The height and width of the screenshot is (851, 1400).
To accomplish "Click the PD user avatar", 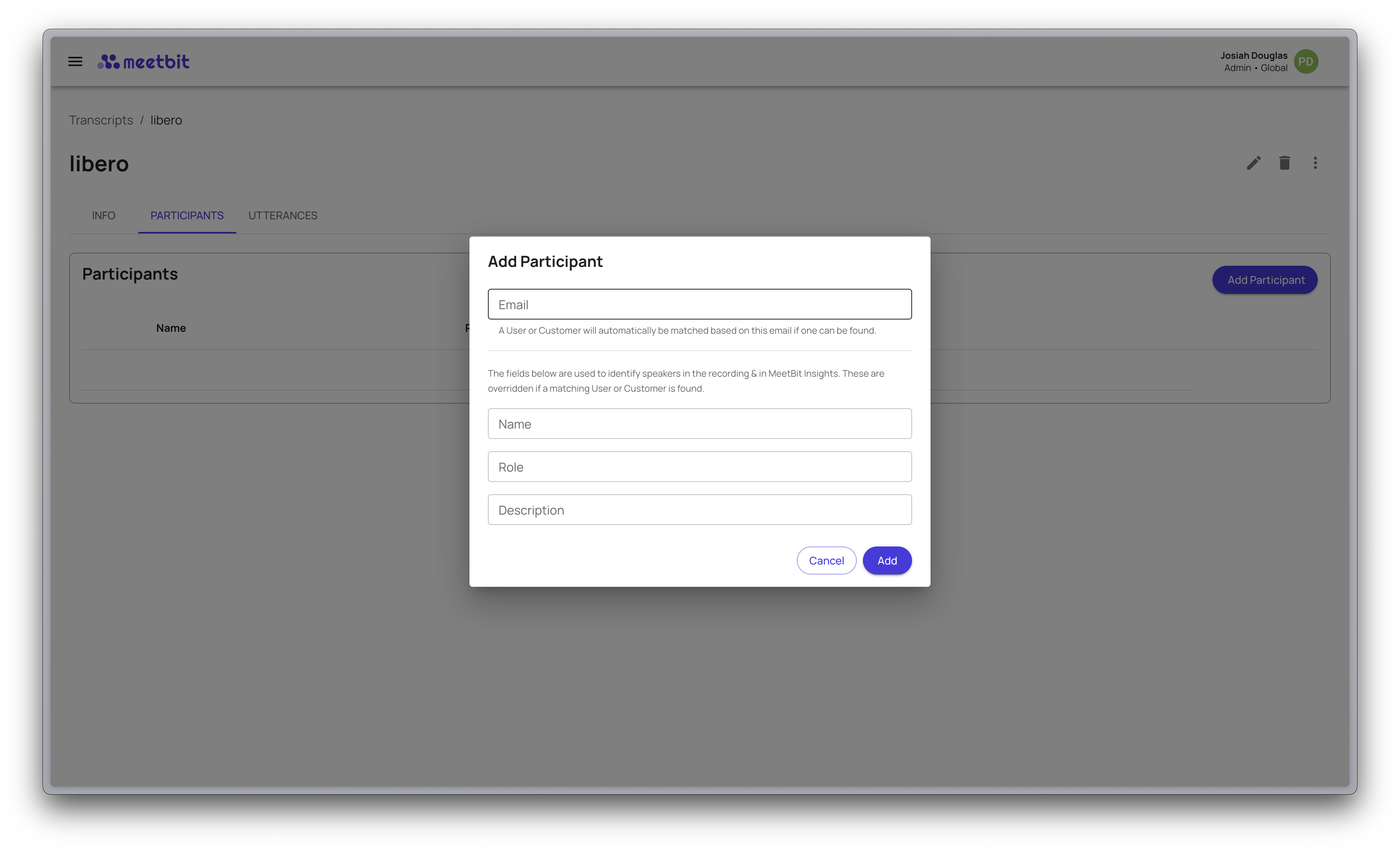I will click(1306, 61).
